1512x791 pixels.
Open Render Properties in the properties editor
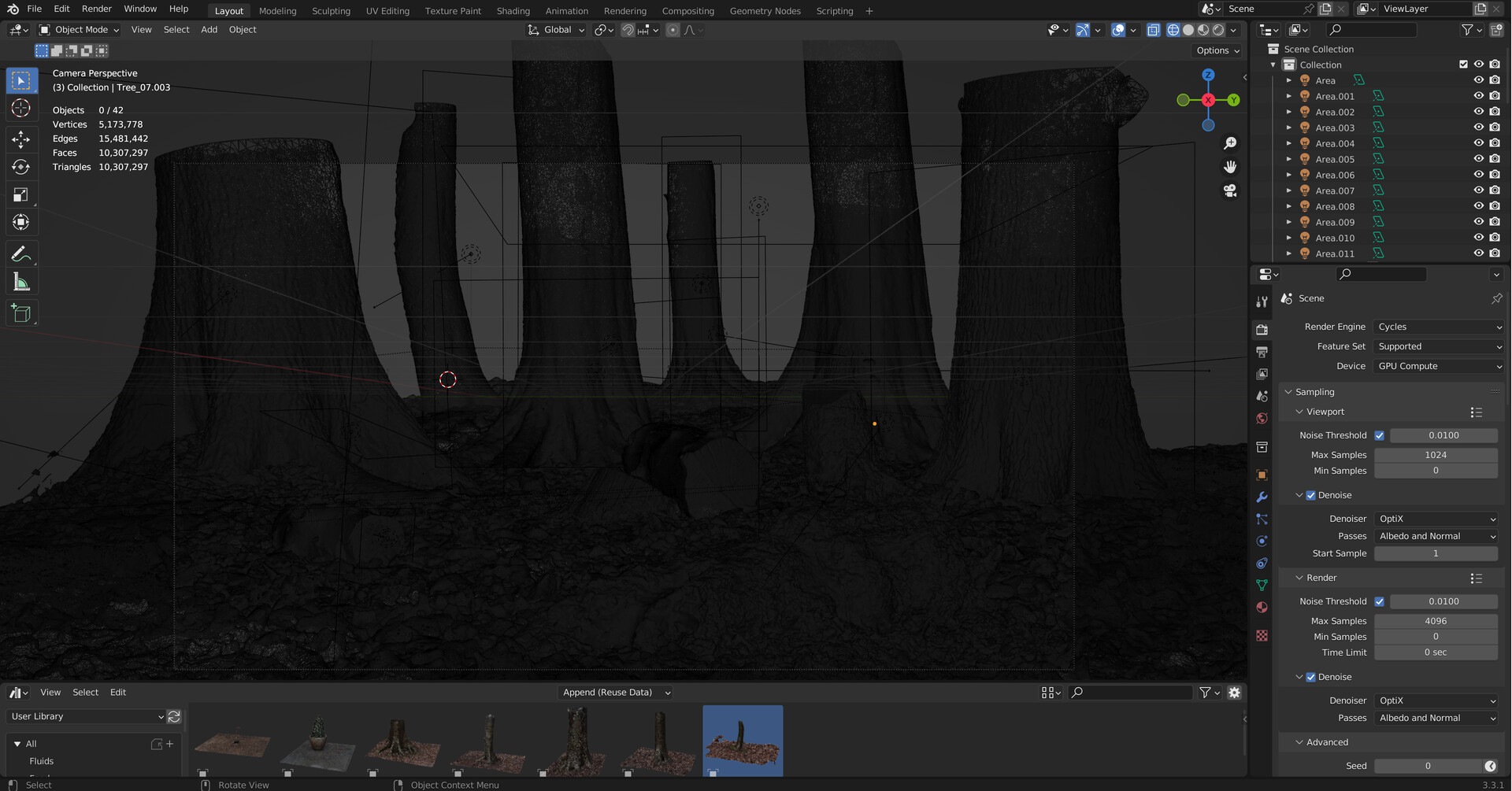click(1262, 331)
